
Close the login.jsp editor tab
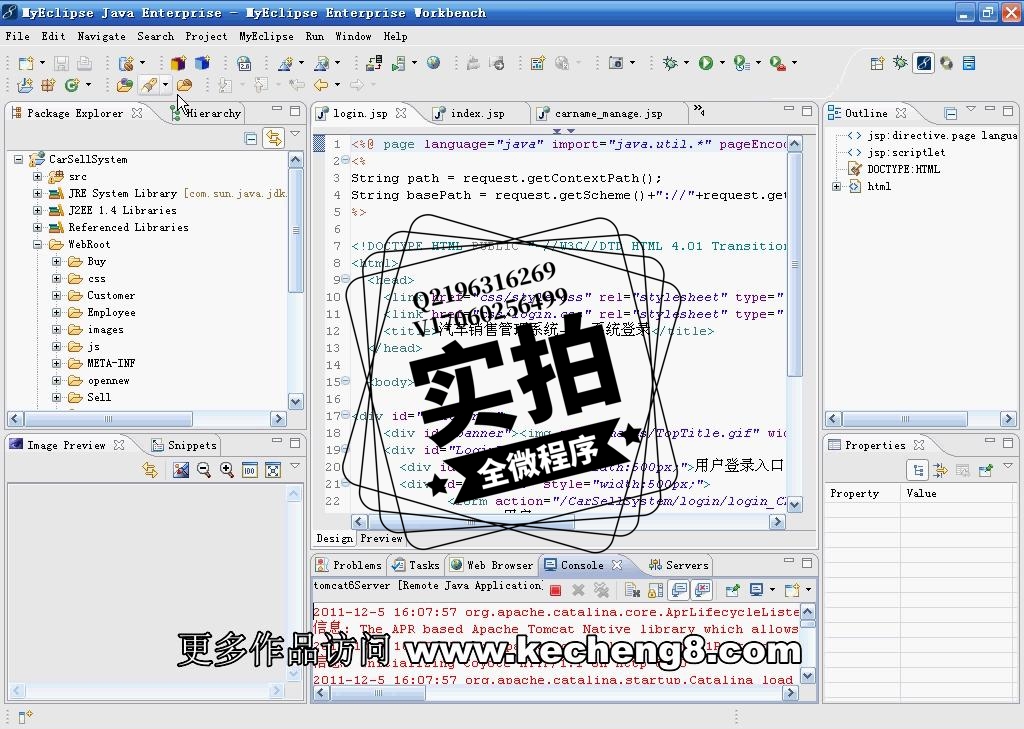(x=401, y=113)
